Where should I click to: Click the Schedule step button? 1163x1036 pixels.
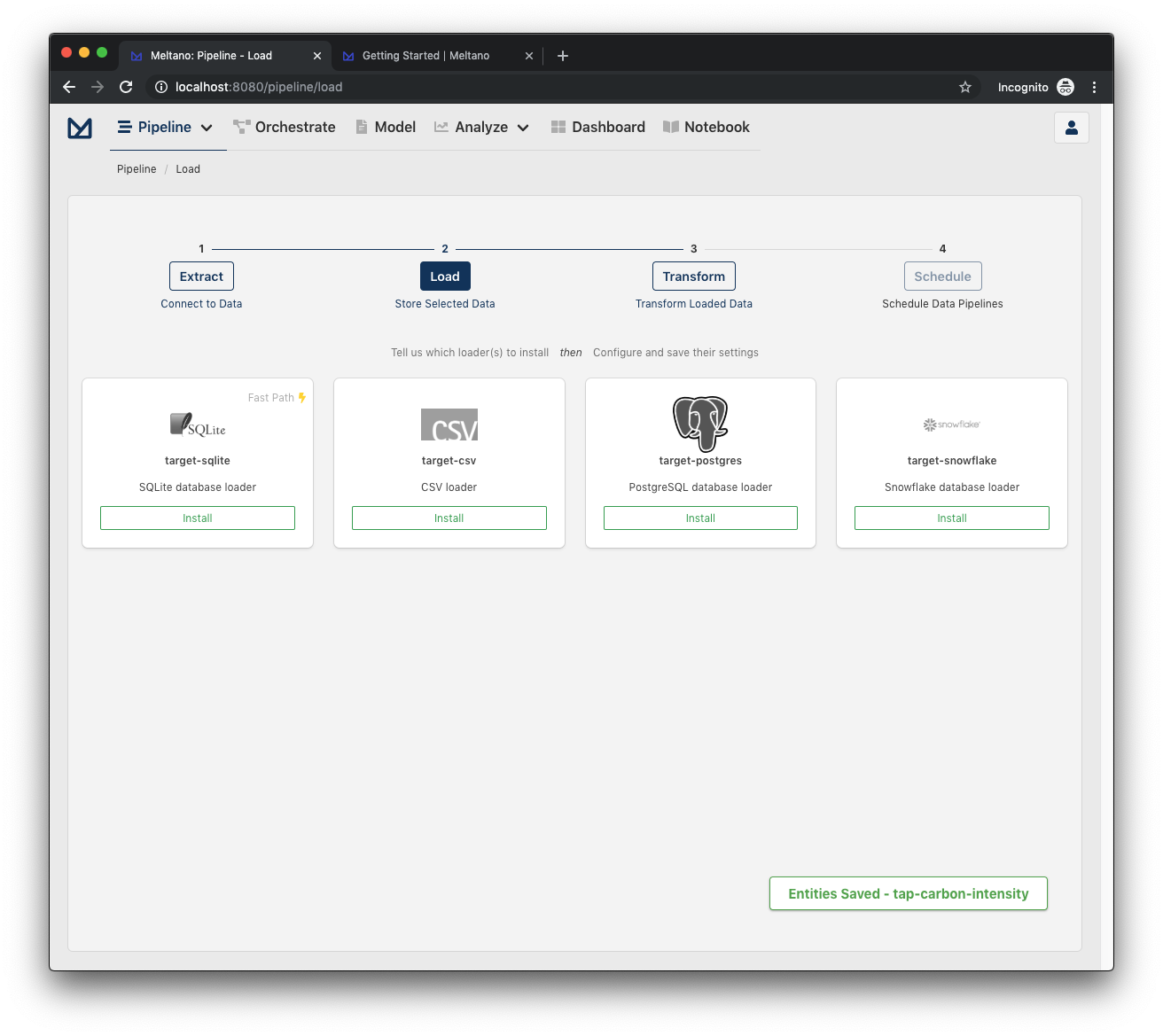[943, 277]
